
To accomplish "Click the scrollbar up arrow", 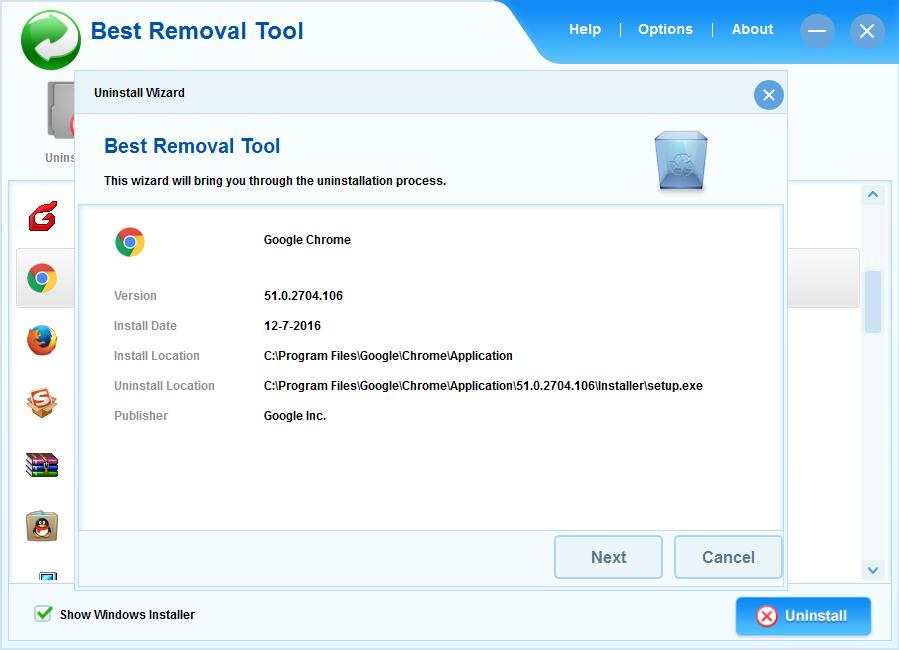I will point(873,194).
